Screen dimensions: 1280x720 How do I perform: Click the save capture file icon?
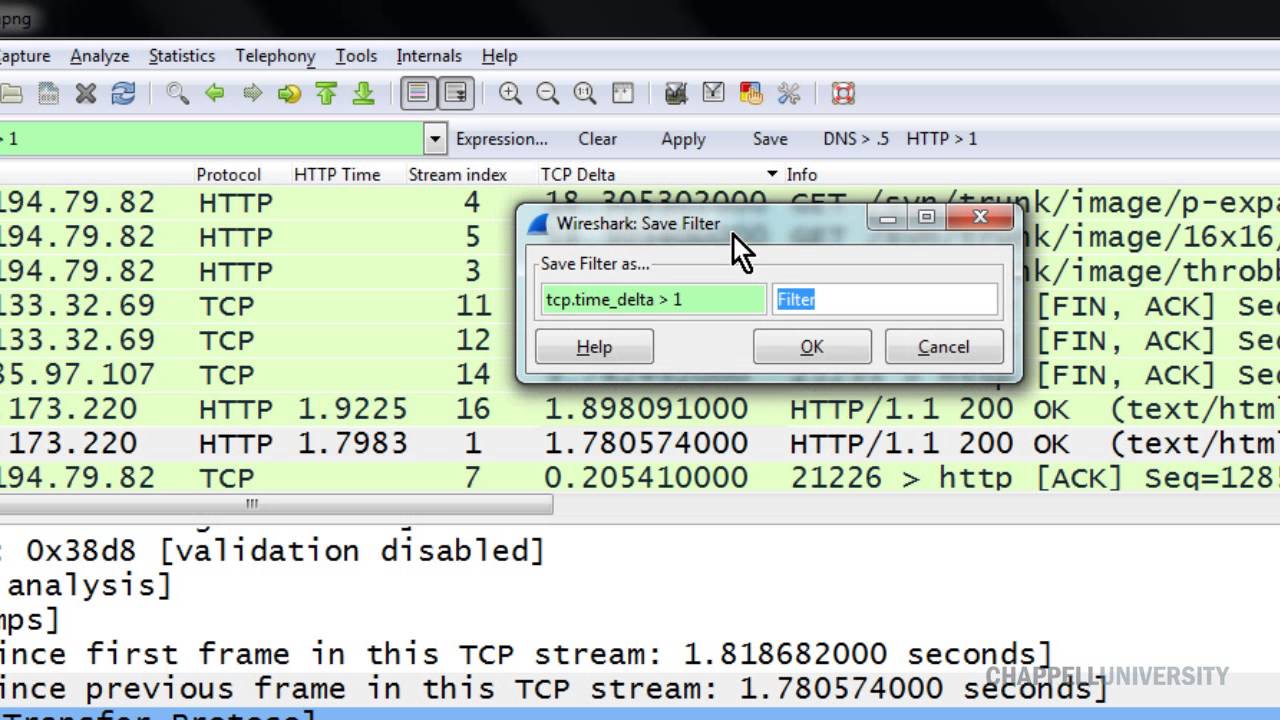48,94
